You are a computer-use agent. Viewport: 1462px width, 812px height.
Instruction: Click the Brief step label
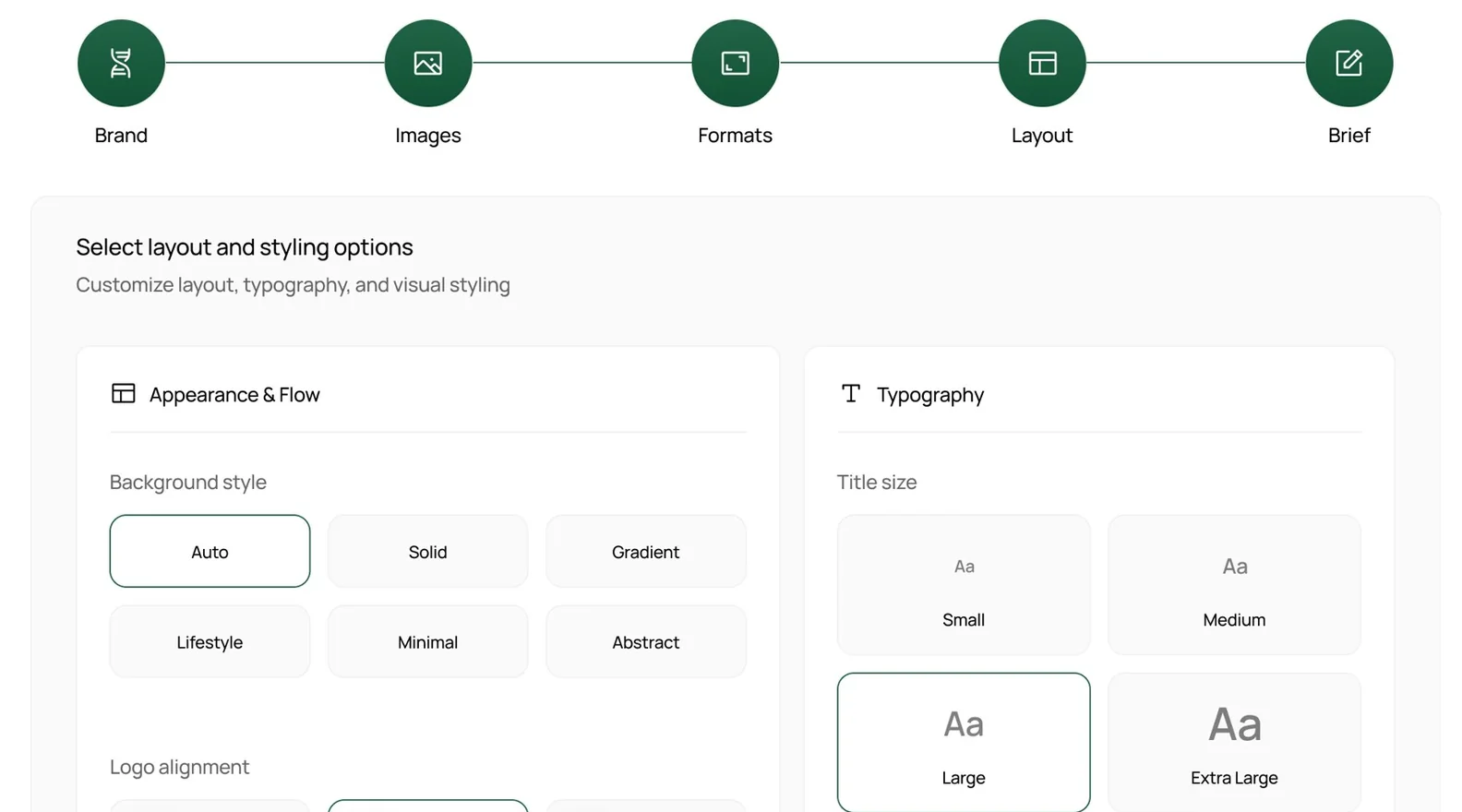pyautogui.click(x=1349, y=136)
